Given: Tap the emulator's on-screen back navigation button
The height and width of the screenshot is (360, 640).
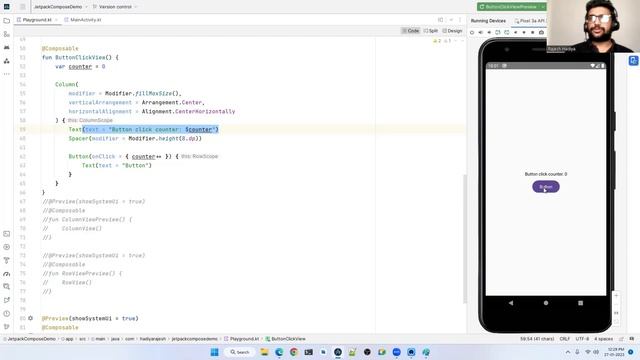Looking at the screenshot, I should (511, 303).
